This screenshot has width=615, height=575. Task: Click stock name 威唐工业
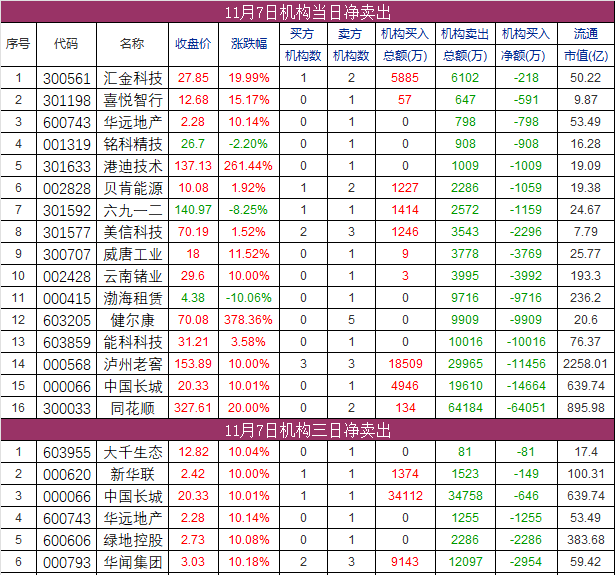click(133, 254)
